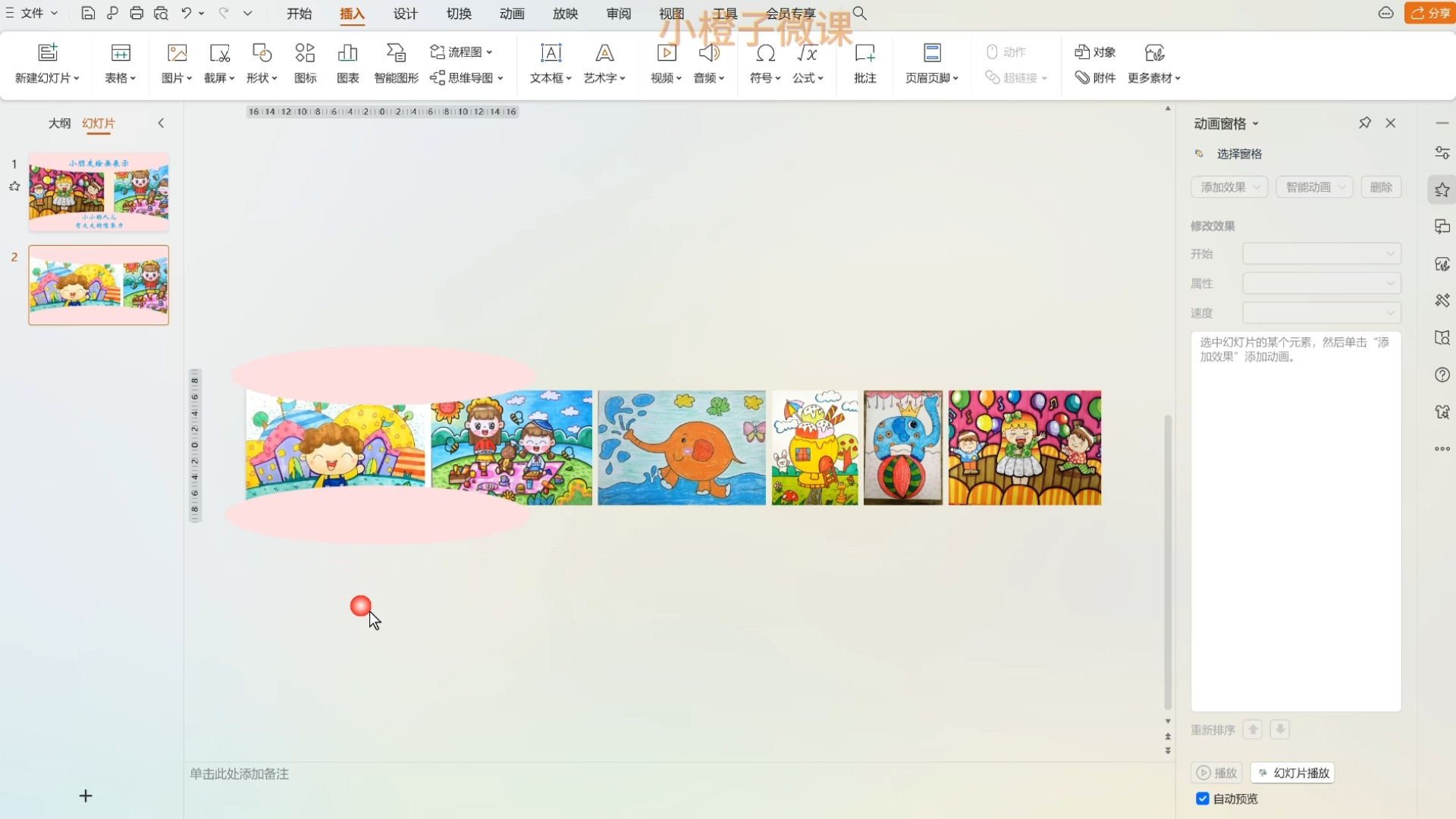Viewport: 1456px width, 819px height.
Task: Click the Chart 图表 icon
Action: click(347, 53)
